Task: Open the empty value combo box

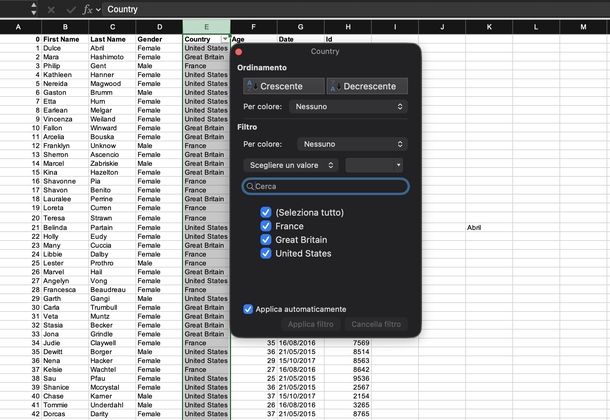Action: tap(374, 165)
